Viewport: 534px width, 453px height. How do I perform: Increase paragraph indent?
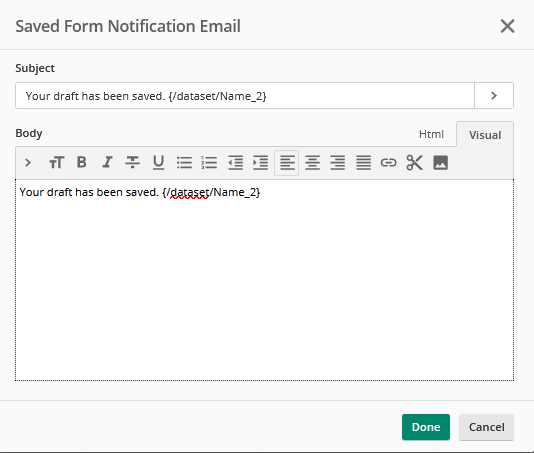[x=261, y=163]
